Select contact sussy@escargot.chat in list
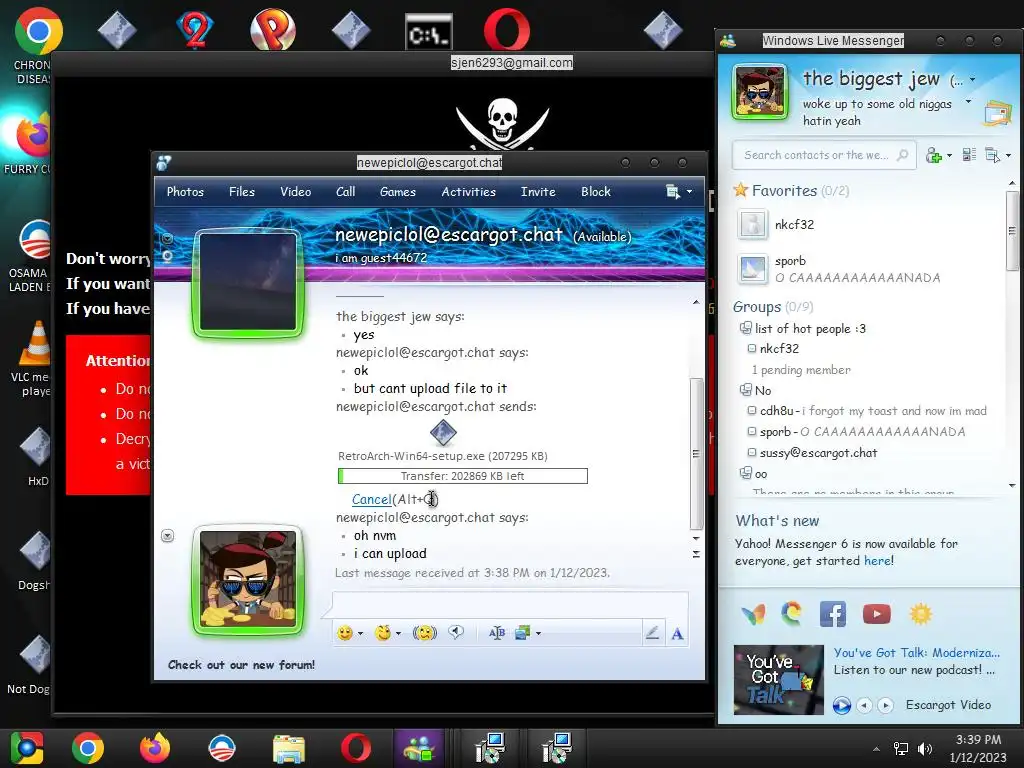This screenshot has height=768, width=1024. coord(818,453)
